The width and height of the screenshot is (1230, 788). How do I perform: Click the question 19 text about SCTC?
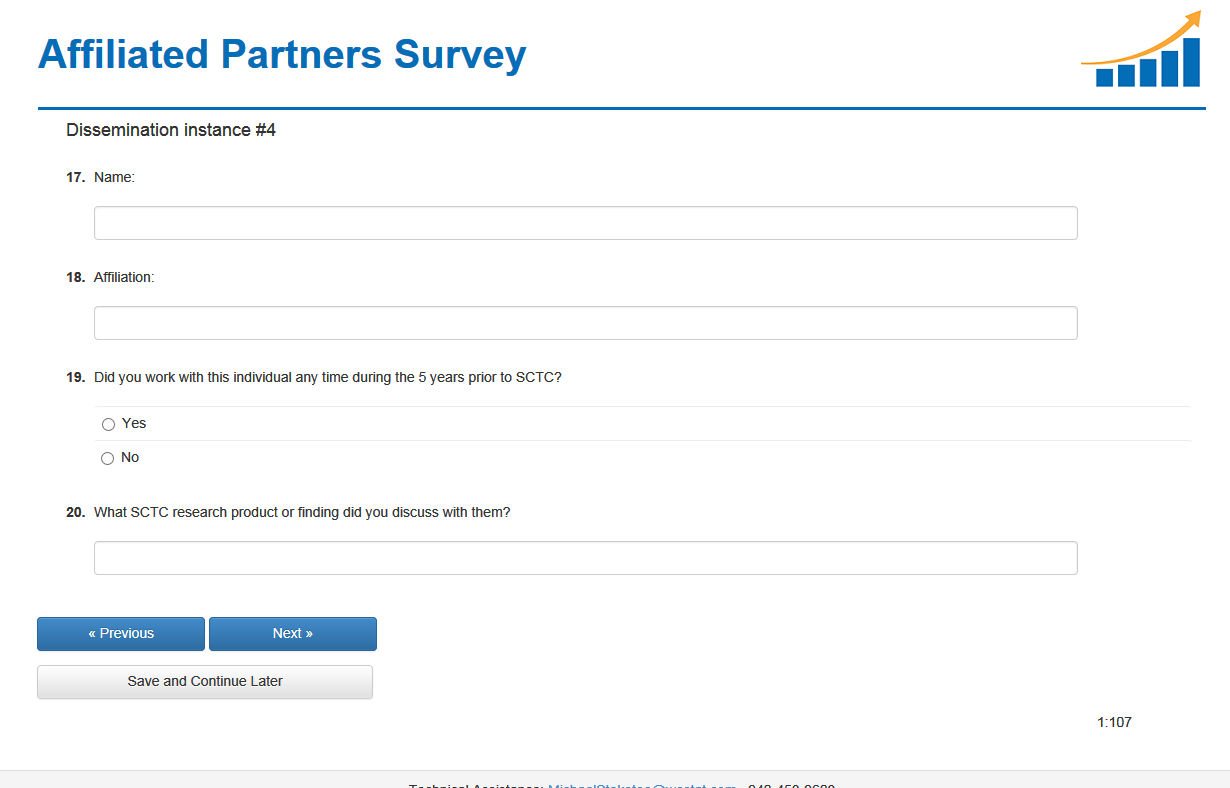[x=327, y=378]
